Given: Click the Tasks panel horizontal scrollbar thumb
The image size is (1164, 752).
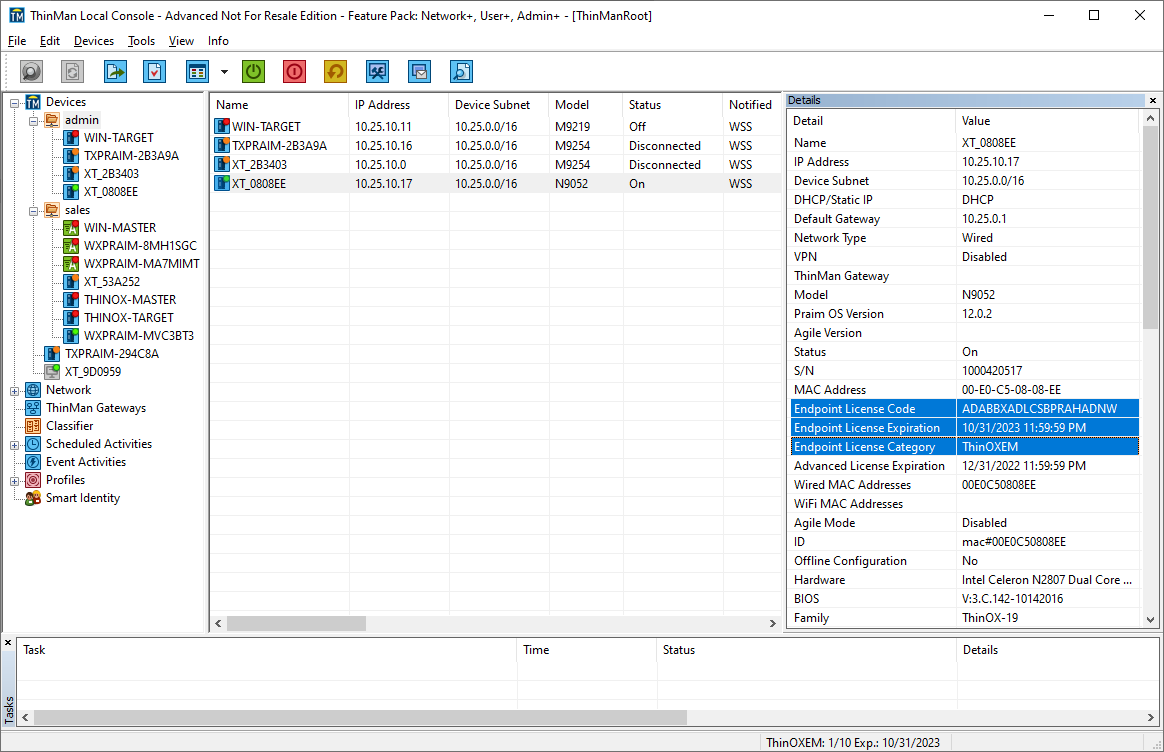Looking at the screenshot, I should [360, 718].
